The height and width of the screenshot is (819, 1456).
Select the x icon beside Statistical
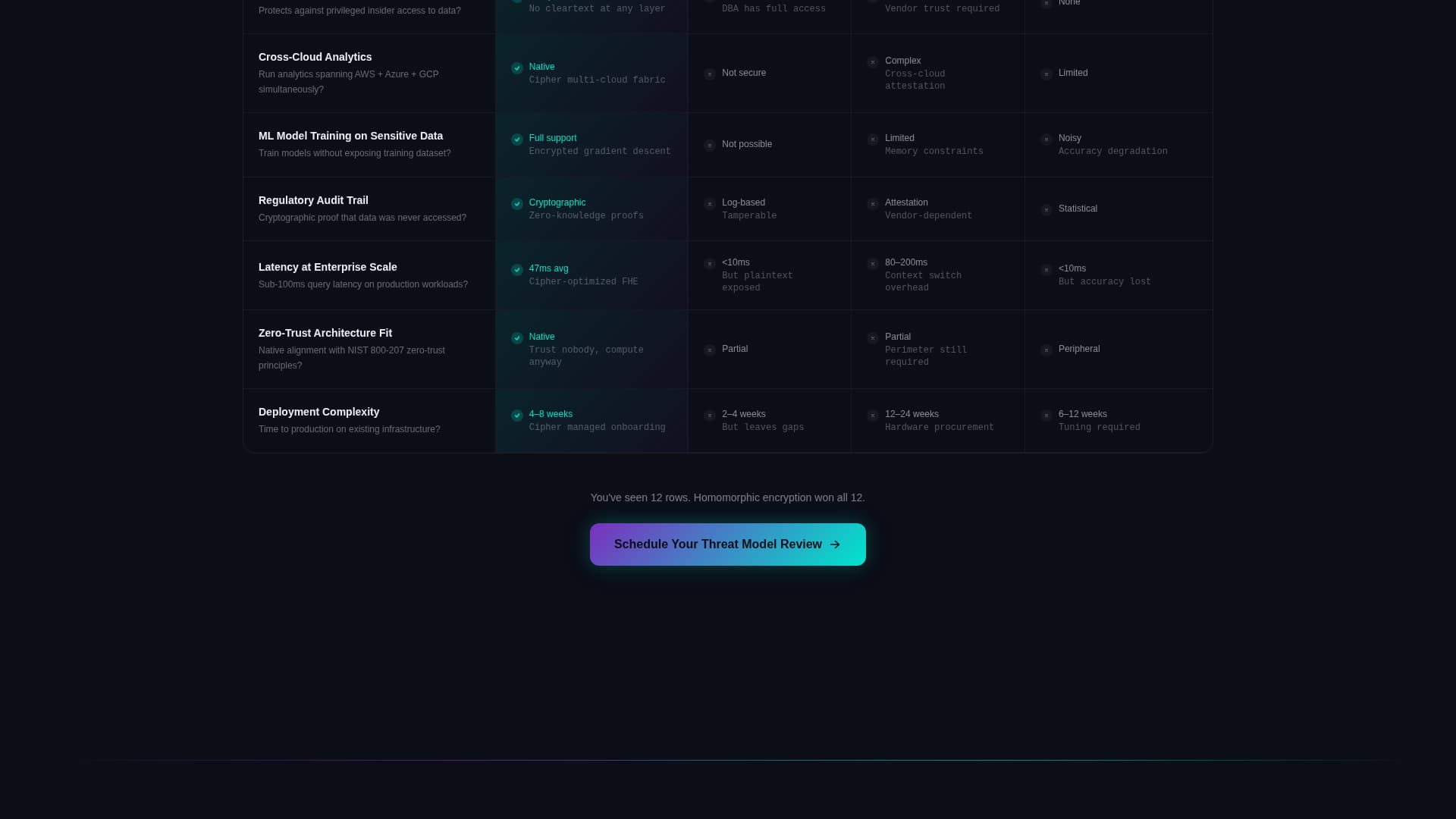(x=1046, y=210)
